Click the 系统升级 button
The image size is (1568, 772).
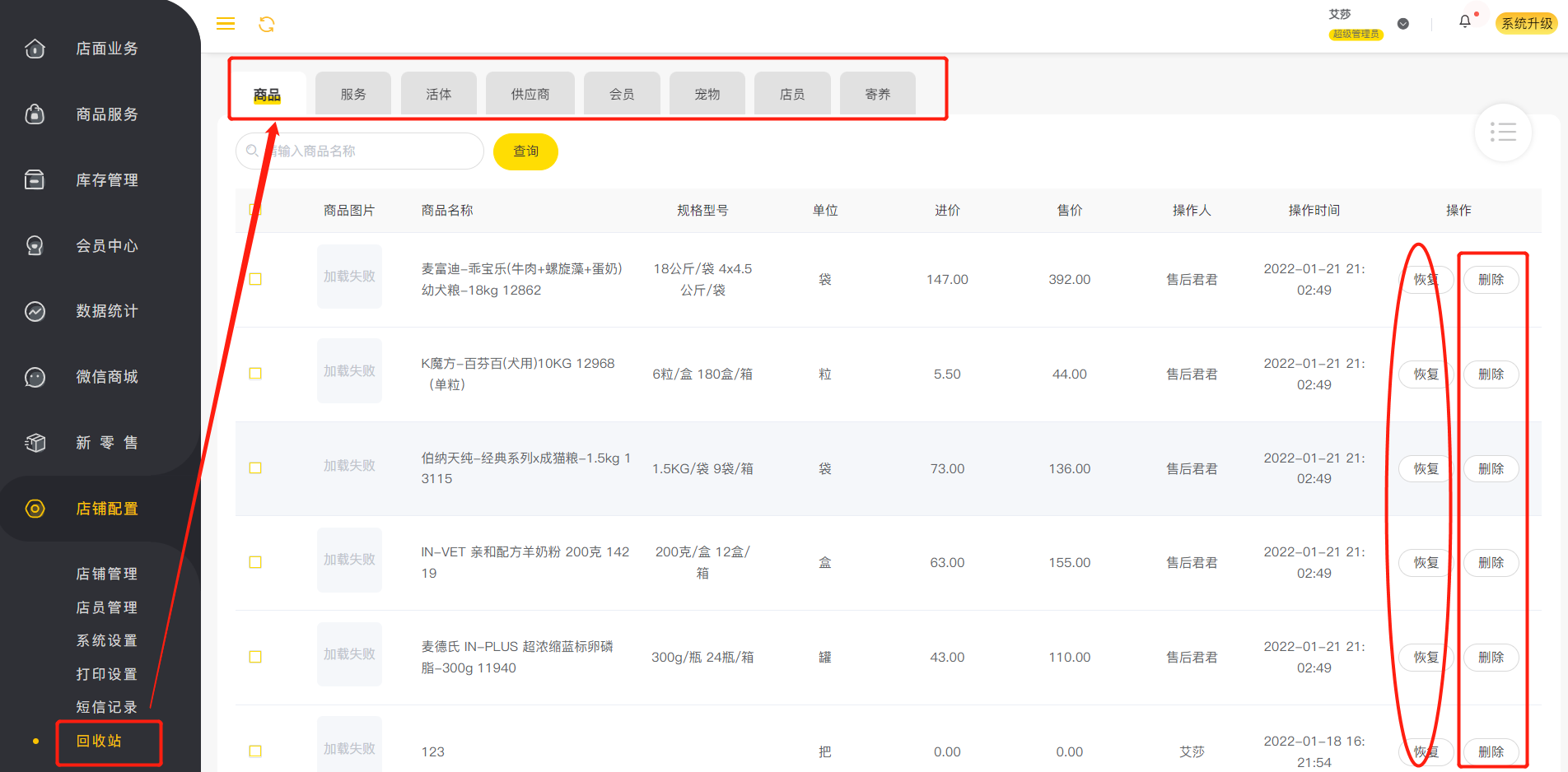point(1527,23)
